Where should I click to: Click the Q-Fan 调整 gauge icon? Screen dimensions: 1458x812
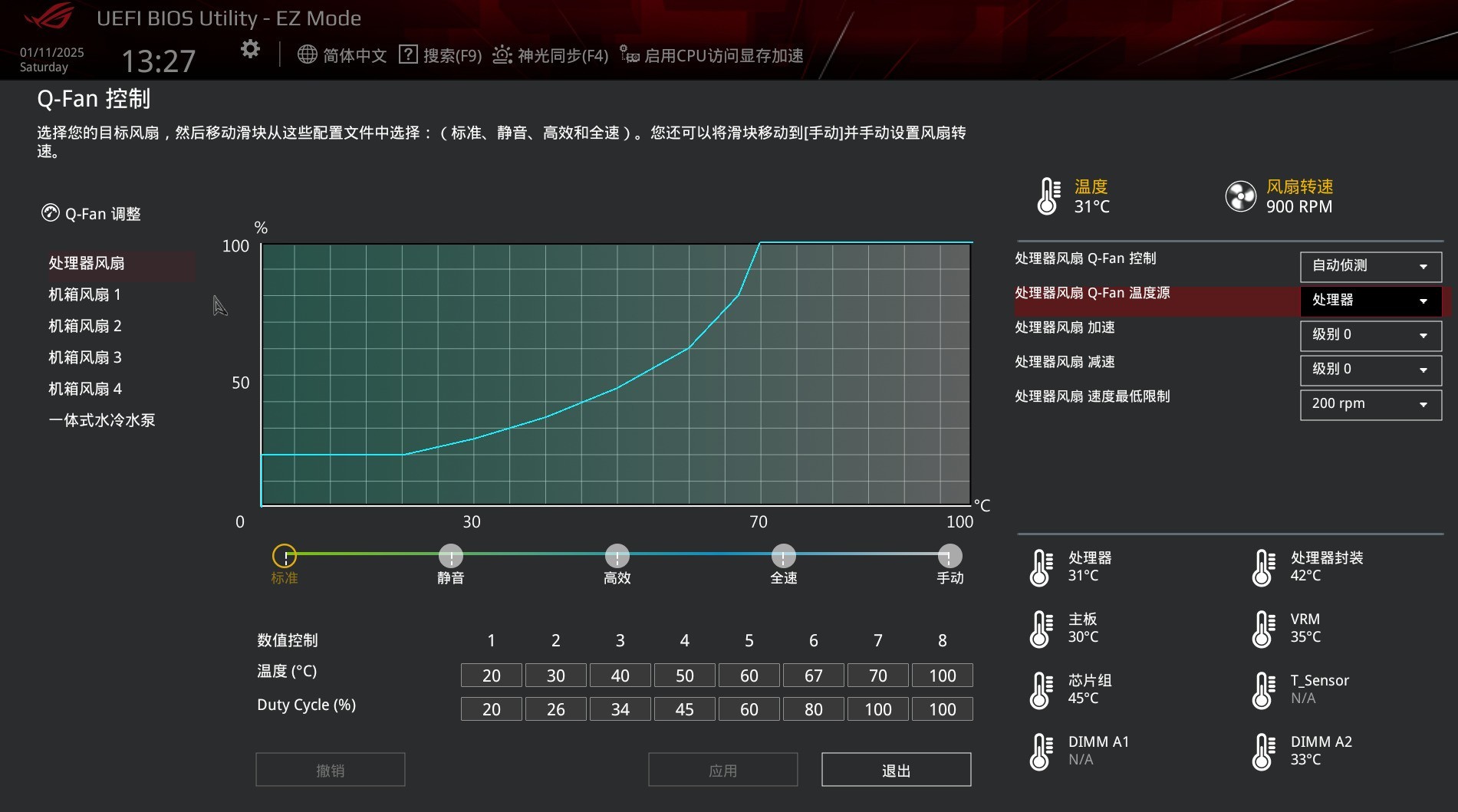(50, 213)
